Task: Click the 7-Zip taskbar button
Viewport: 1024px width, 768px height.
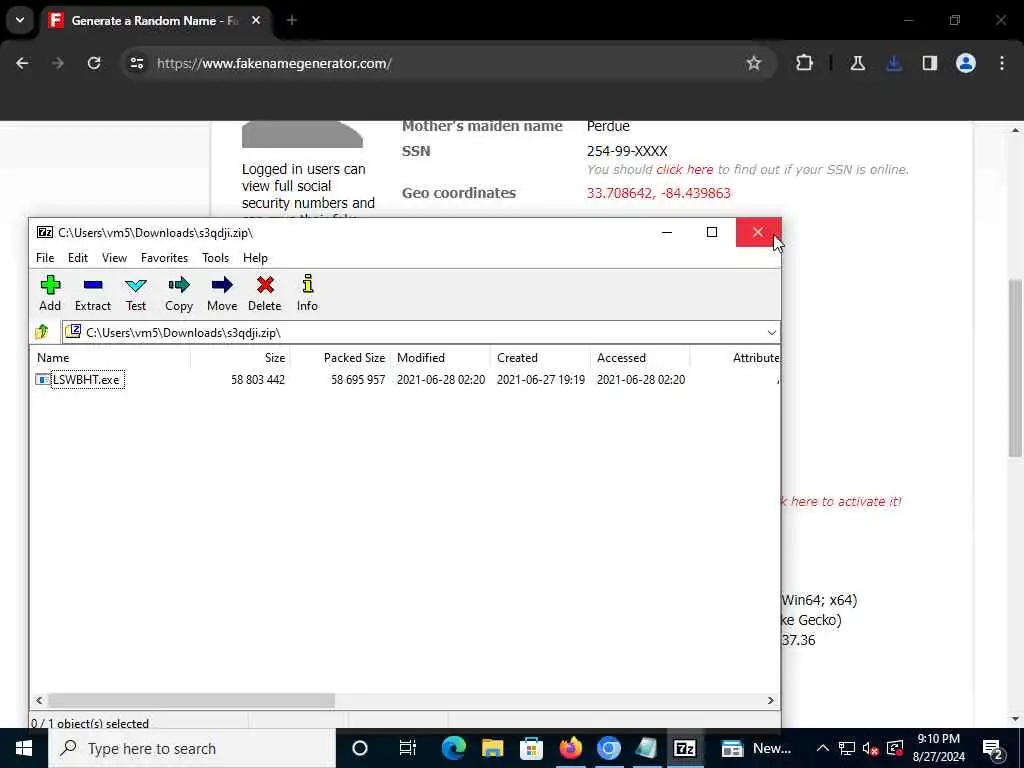Action: tap(684, 748)
